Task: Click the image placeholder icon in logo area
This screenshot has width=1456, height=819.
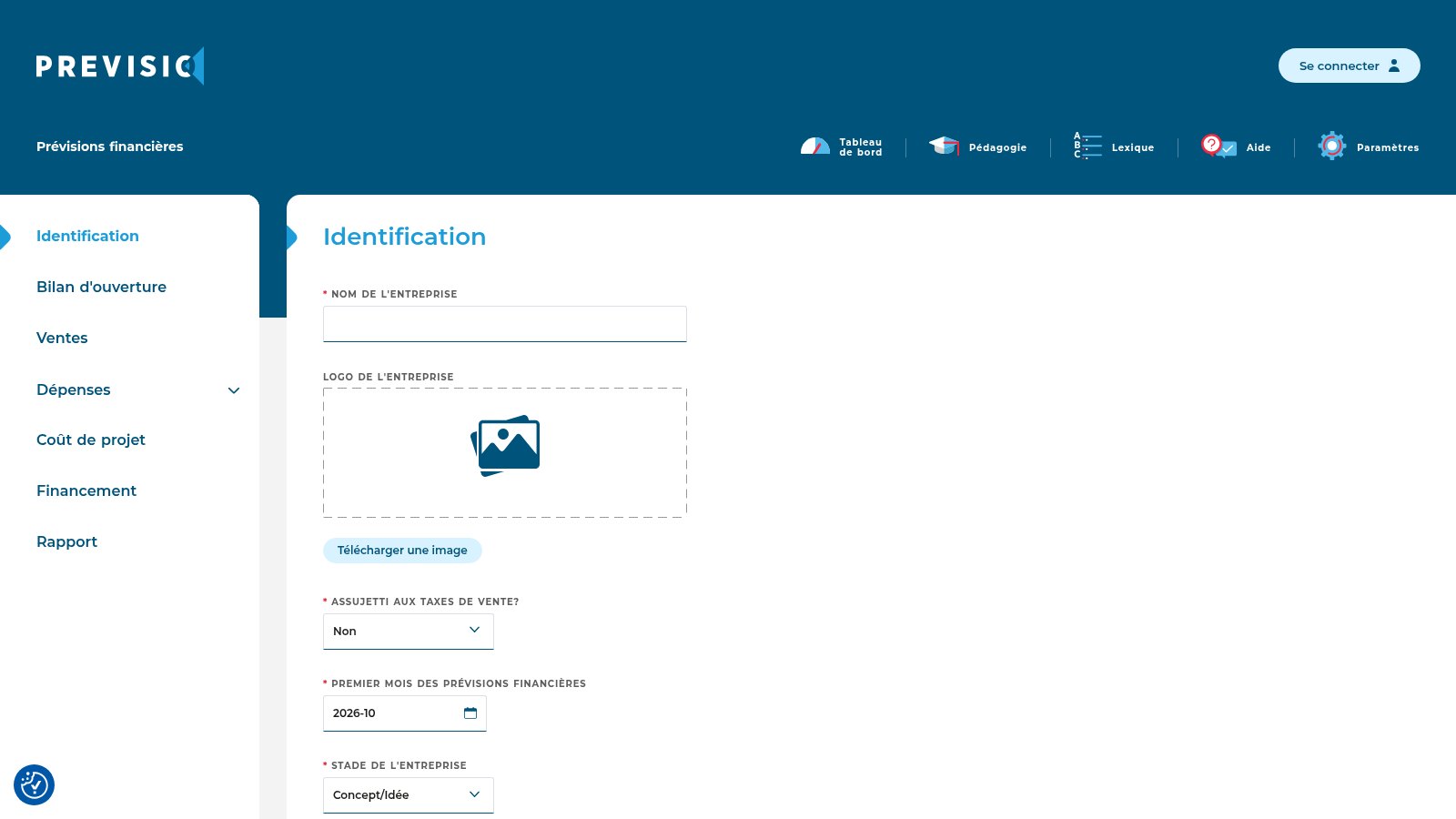Action: [x=505, y=446]
